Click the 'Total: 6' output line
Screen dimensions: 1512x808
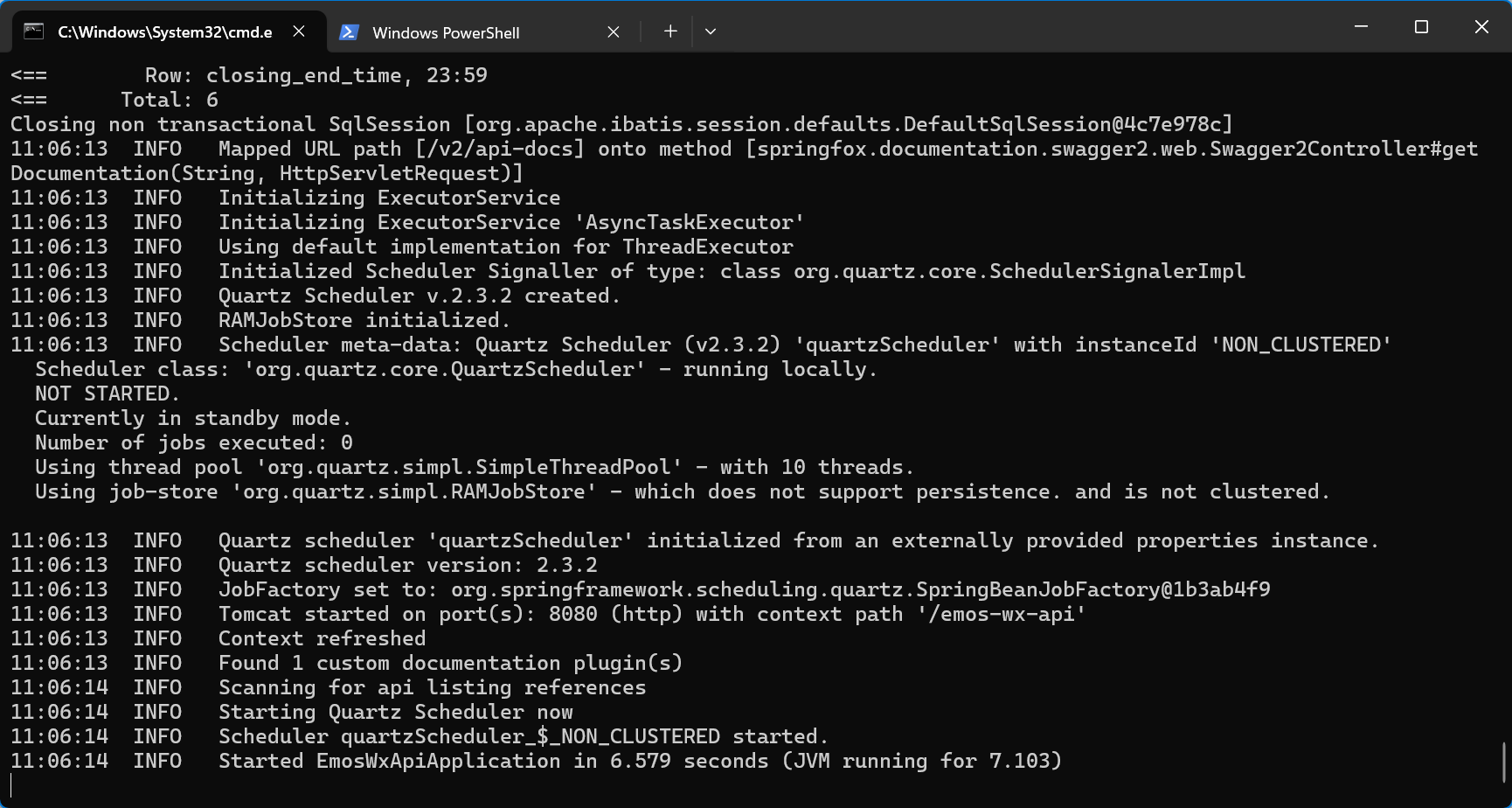[170, 100]
